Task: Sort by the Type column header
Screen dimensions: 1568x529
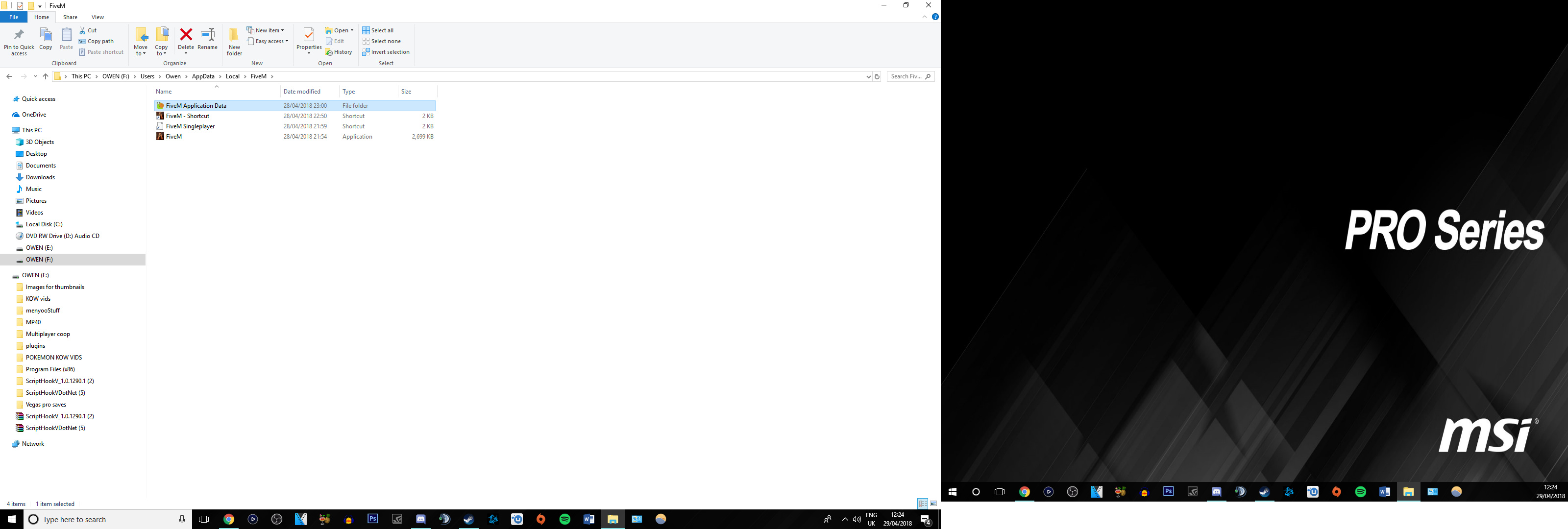Action: coord(368,92)
